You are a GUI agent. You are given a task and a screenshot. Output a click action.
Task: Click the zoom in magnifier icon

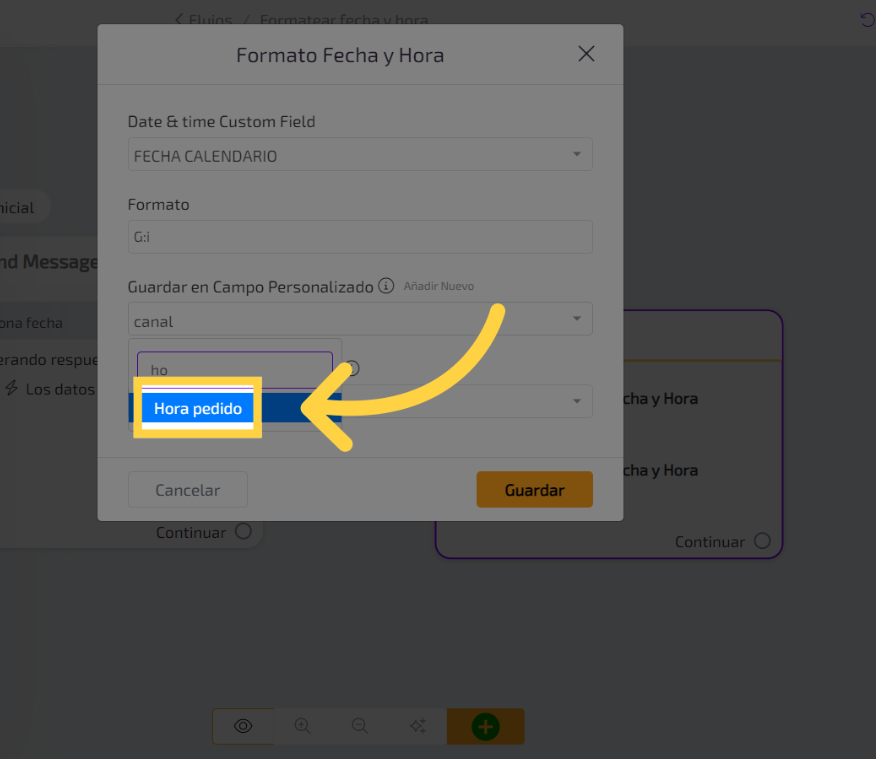coord(302,726)
